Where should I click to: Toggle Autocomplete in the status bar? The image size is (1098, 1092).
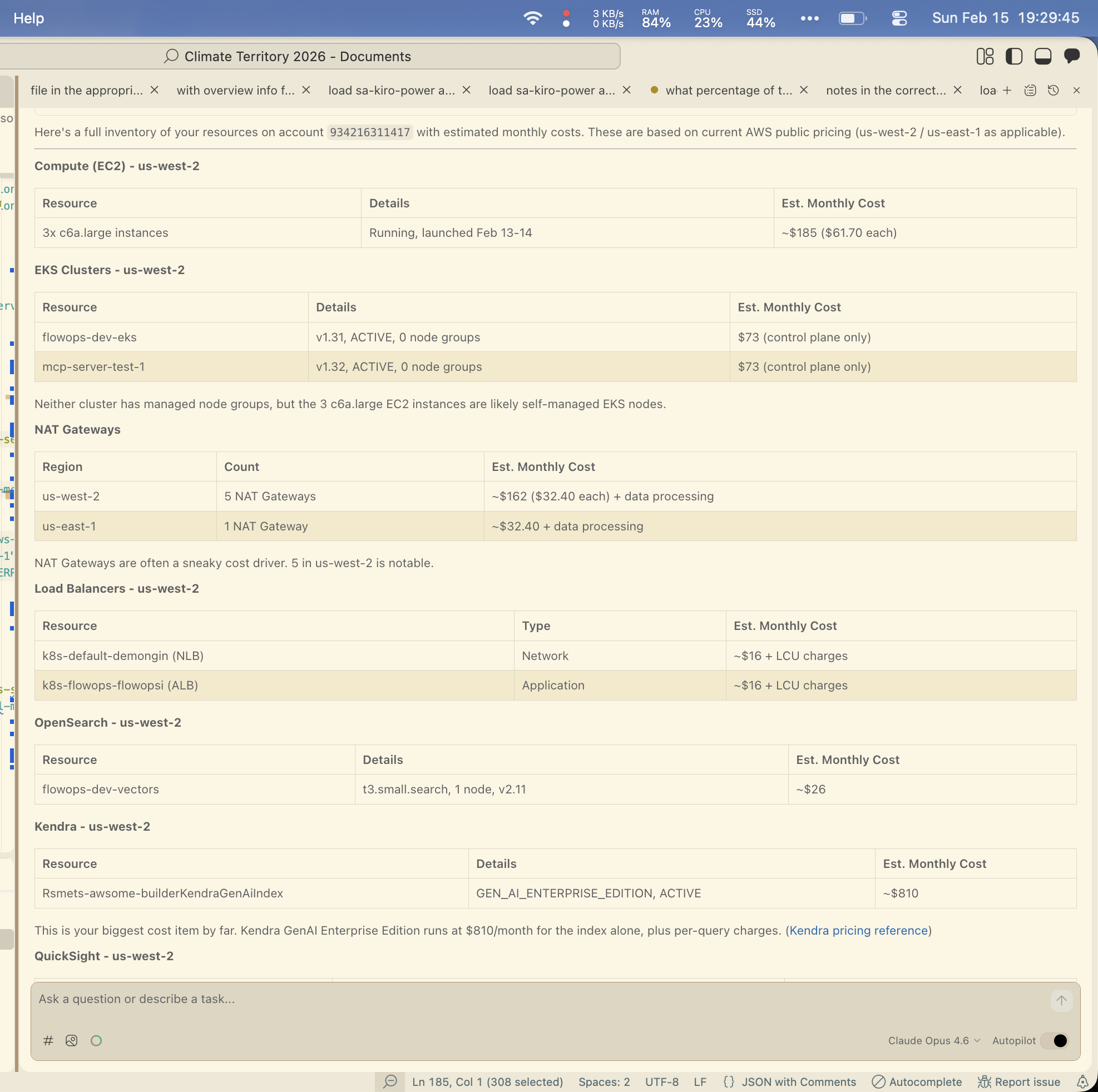(x=916, y=1082)
